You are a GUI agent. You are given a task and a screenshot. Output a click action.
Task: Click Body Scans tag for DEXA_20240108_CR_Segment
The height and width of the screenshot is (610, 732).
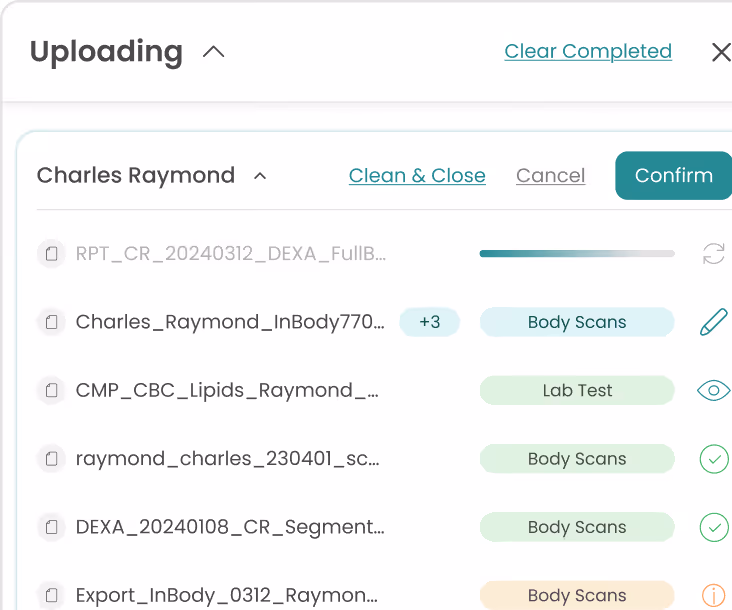point(577,527)
